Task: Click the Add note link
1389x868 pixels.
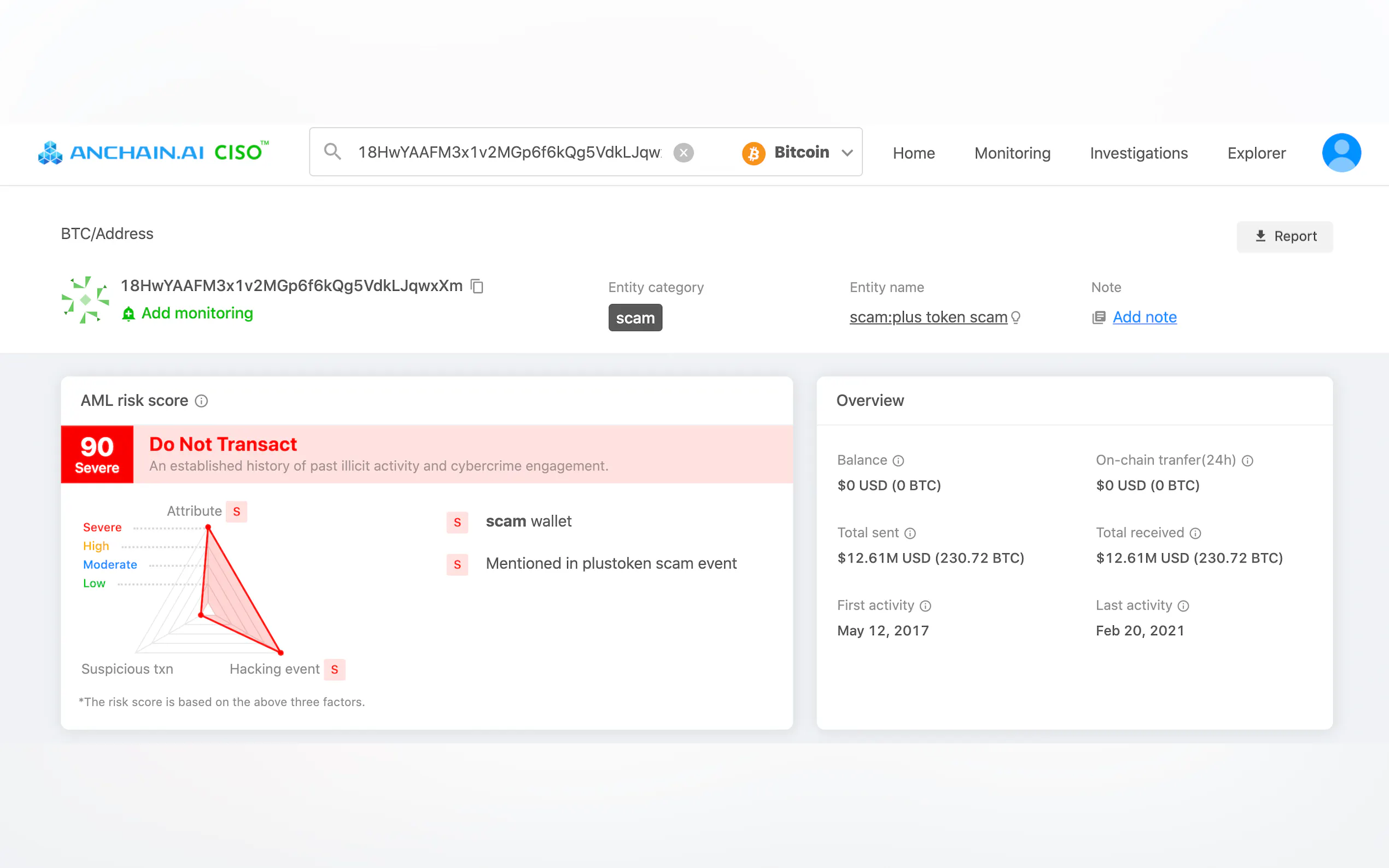Action: pyautogui.click(x=1145, y=317)
